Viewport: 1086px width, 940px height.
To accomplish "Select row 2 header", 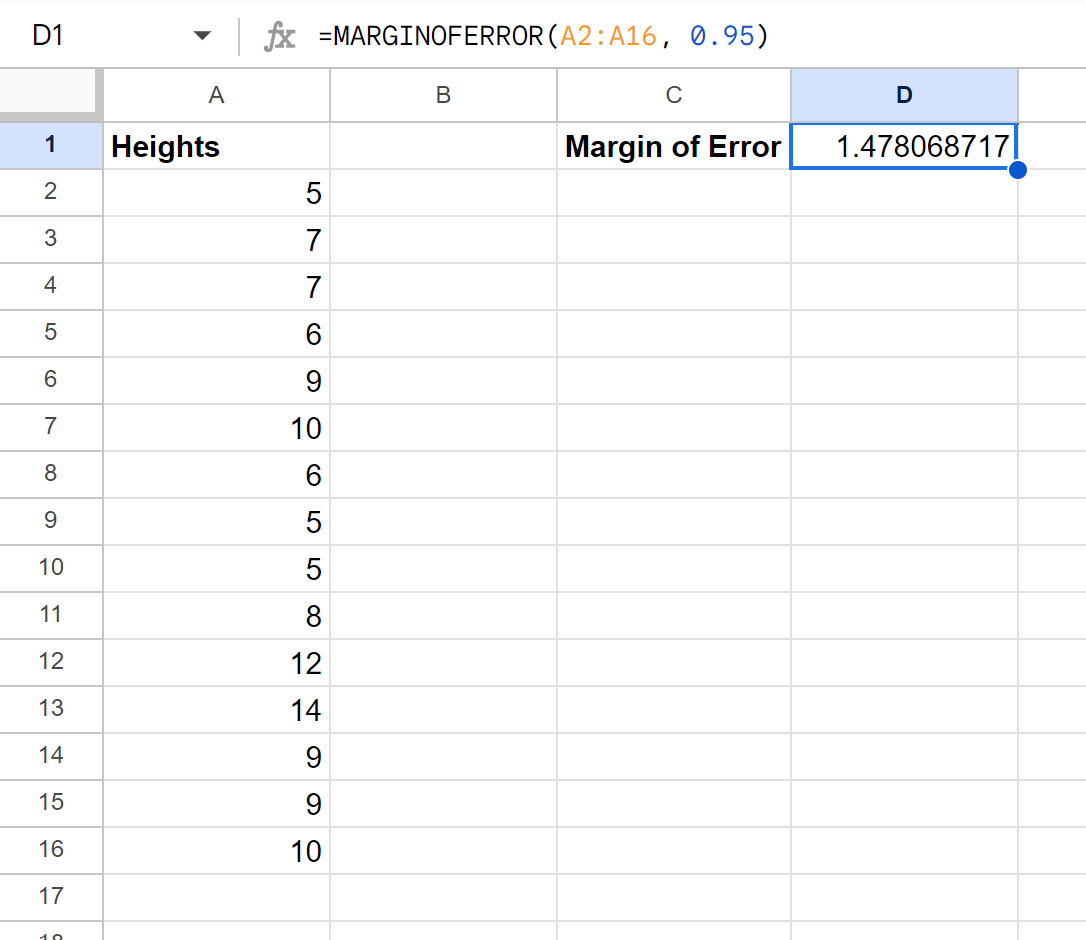I will [51, 192].
